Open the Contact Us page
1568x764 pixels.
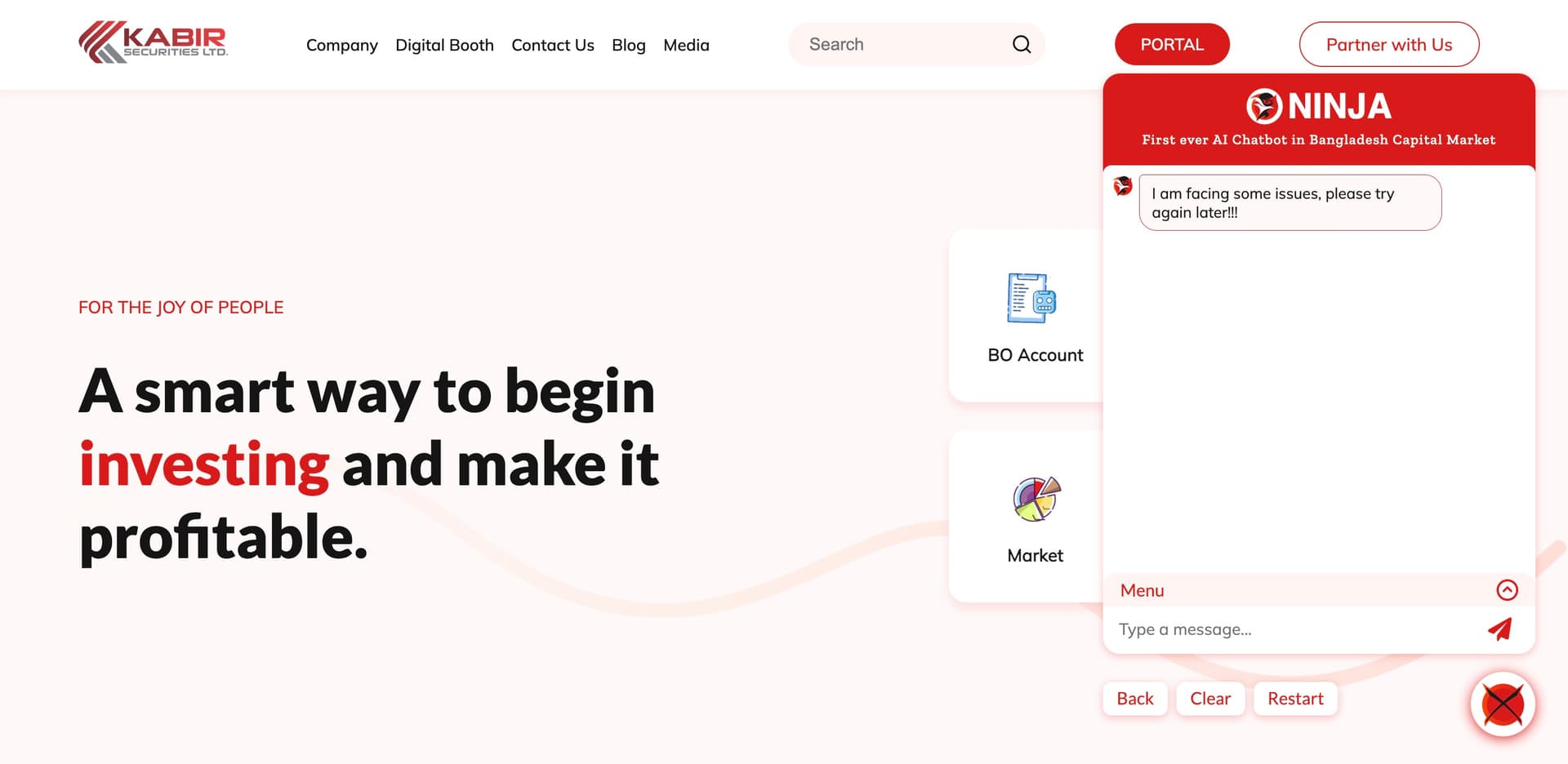pyautogui.click(x=552, y=45)
